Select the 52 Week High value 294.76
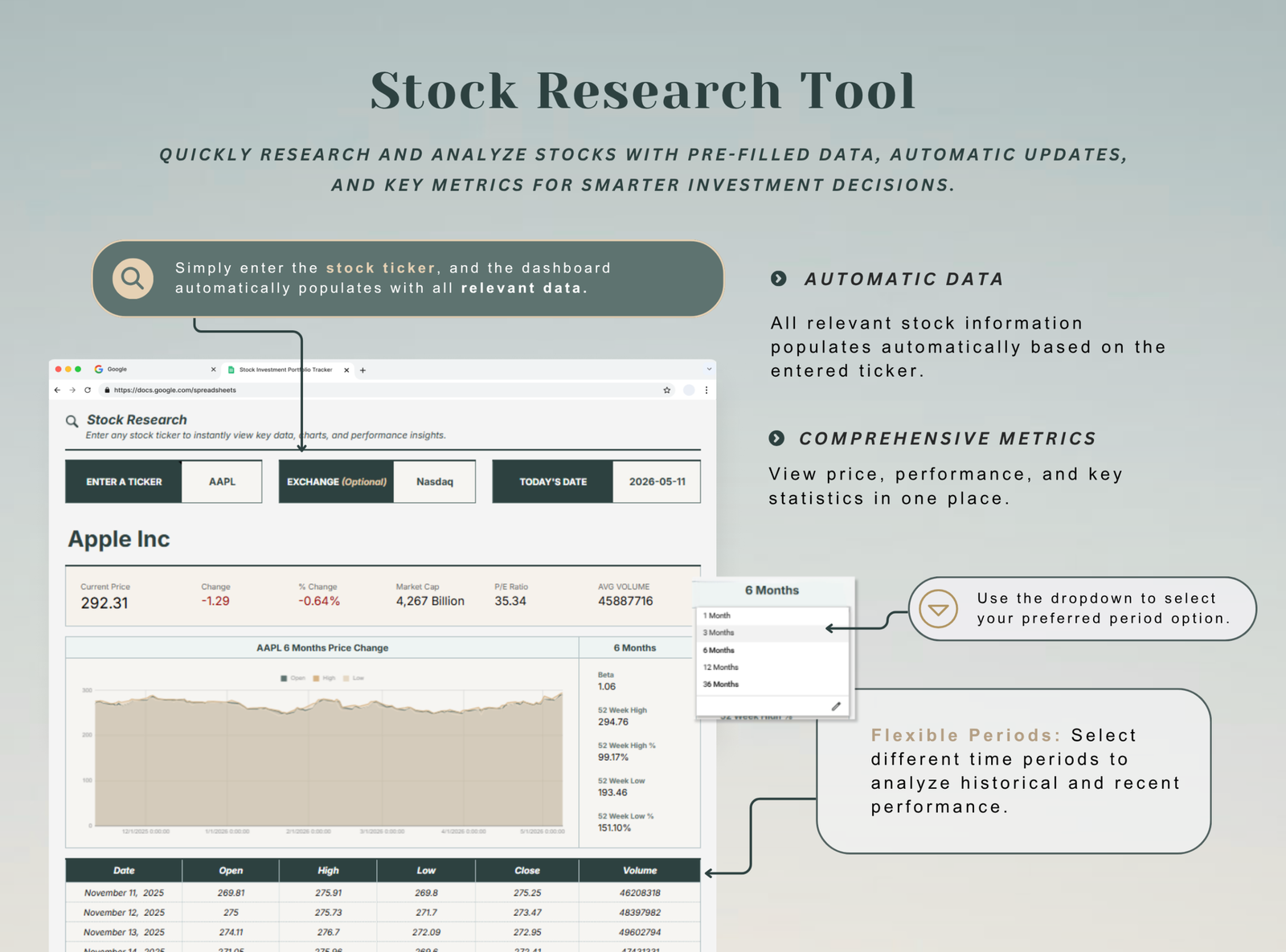 (x=613, y=722)
